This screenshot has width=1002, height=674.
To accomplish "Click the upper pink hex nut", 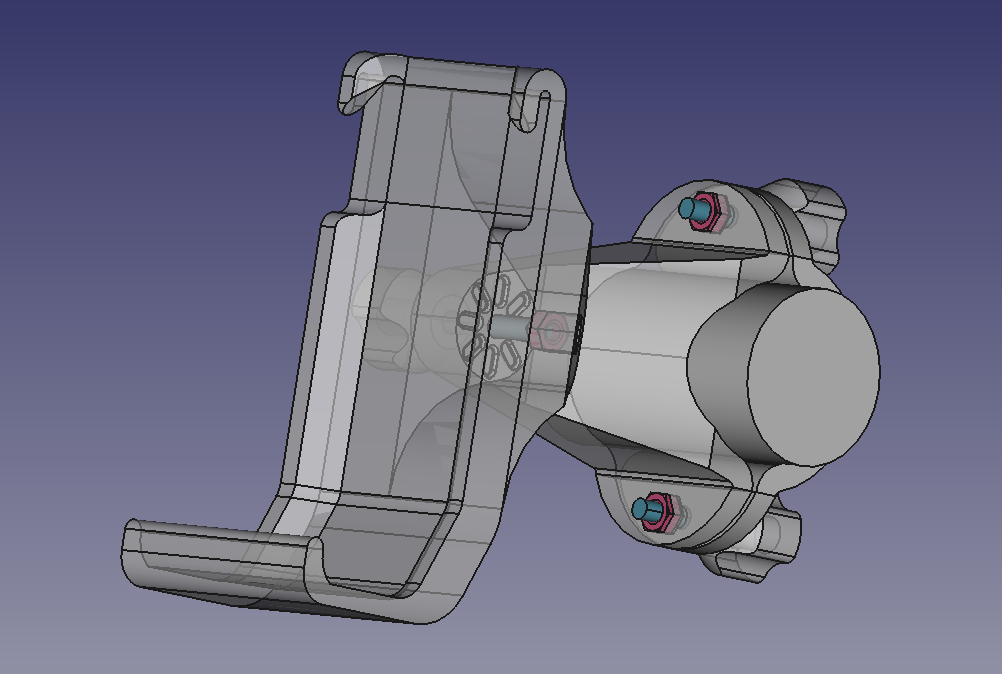I will (707, 212).
